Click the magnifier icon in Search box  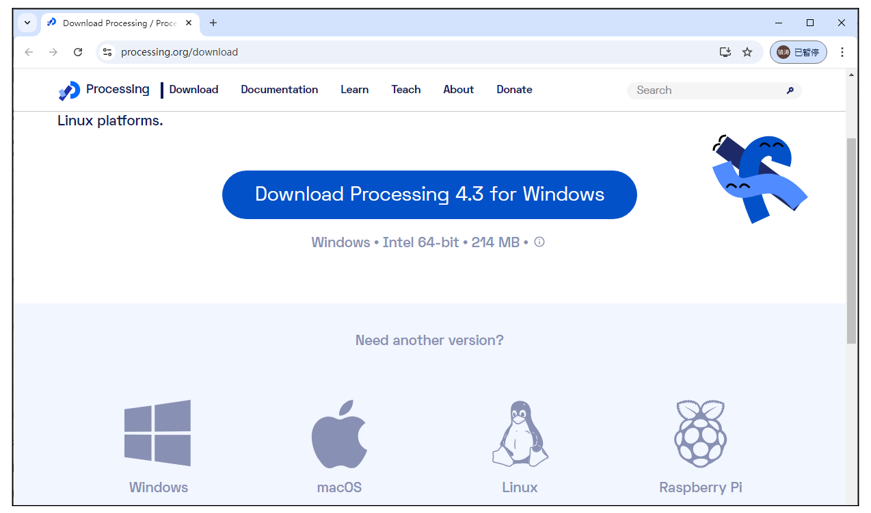tap(790, 90)
